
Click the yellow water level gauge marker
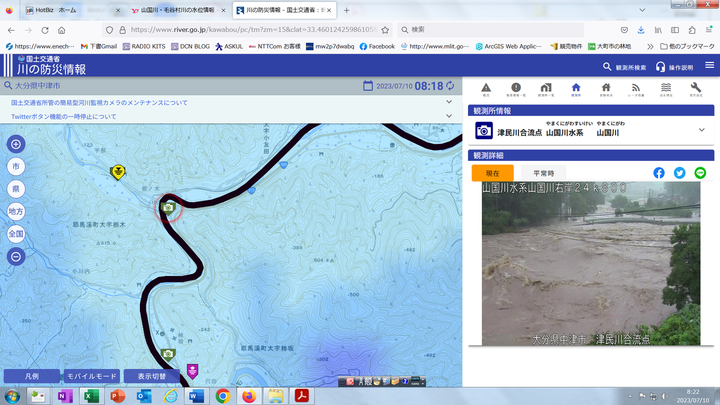pos(118,172)
